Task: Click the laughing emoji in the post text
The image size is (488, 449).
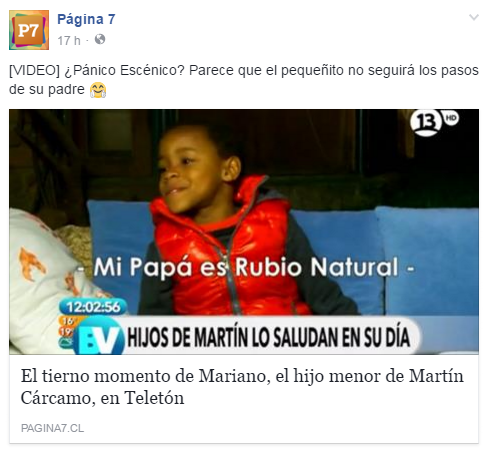Action: point(98,90)
